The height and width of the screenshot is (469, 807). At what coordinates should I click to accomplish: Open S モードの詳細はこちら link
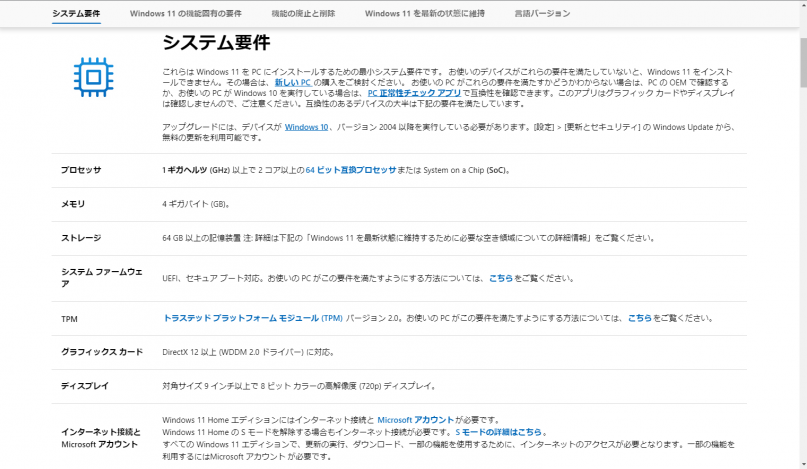pos(499,432)
